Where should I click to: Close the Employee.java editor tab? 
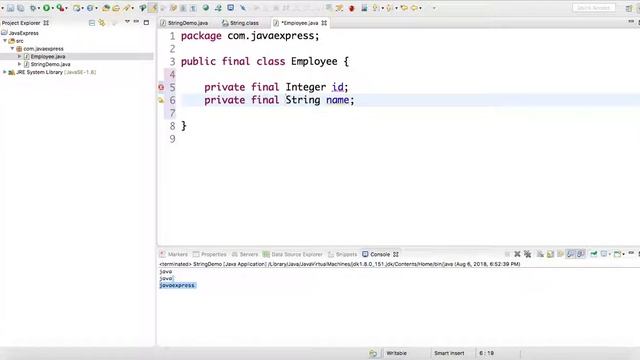324,23
